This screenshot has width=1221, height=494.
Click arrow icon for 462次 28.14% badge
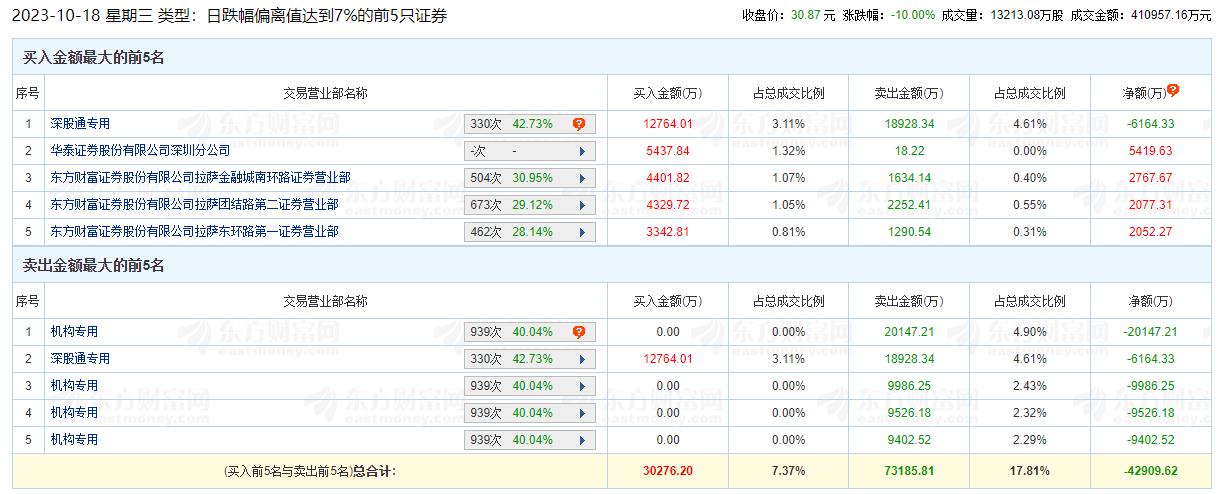pos(582,232)
